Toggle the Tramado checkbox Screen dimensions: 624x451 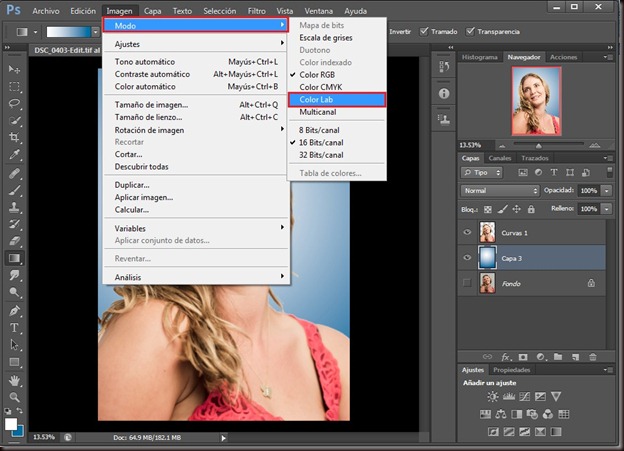pos(424,31)
